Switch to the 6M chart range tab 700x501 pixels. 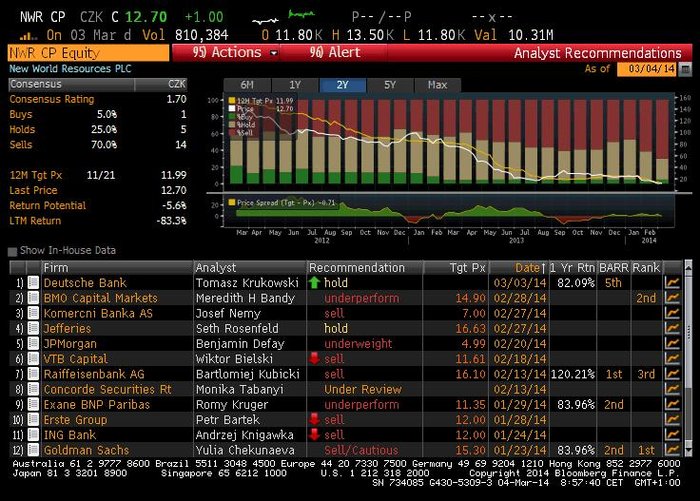(x=247, y=85)
